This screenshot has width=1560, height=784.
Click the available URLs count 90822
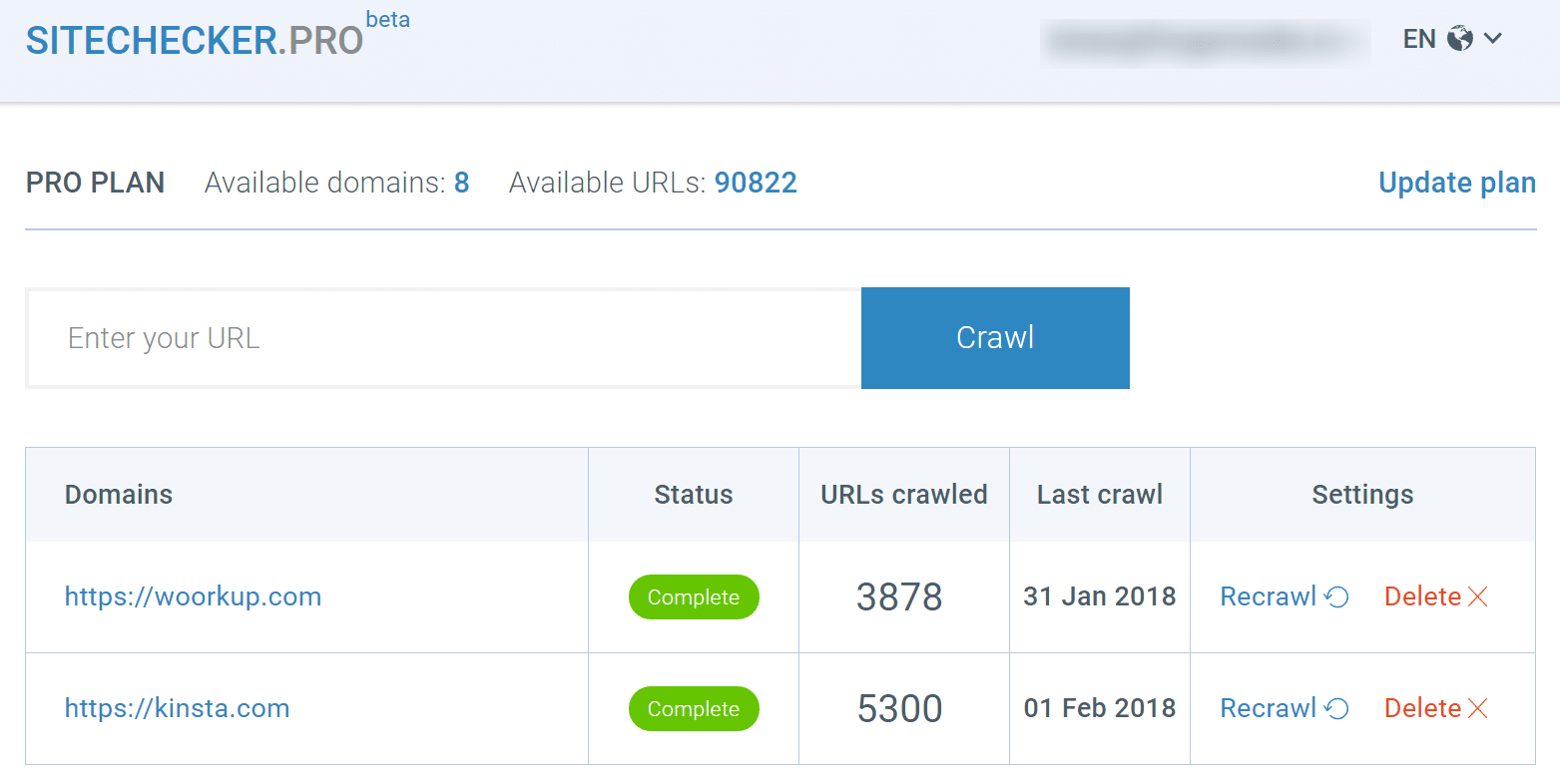tap(756, 183)
